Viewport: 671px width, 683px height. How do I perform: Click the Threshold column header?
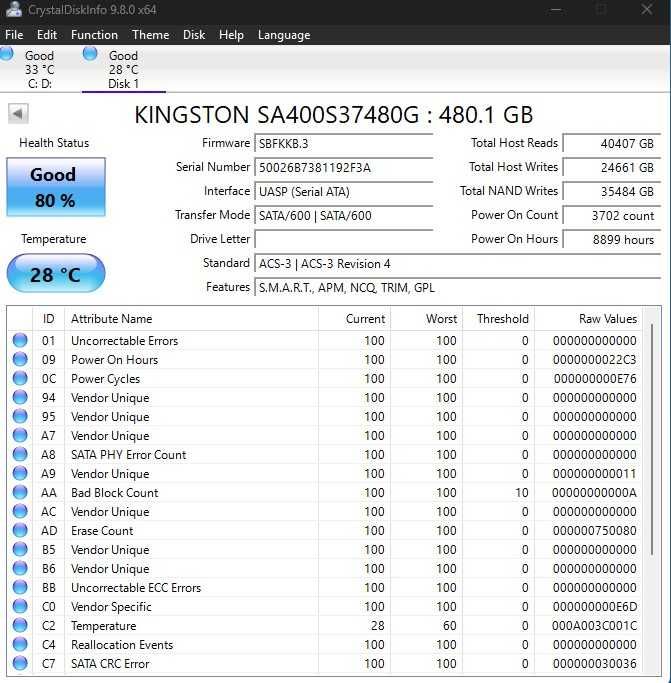(498, 319)
